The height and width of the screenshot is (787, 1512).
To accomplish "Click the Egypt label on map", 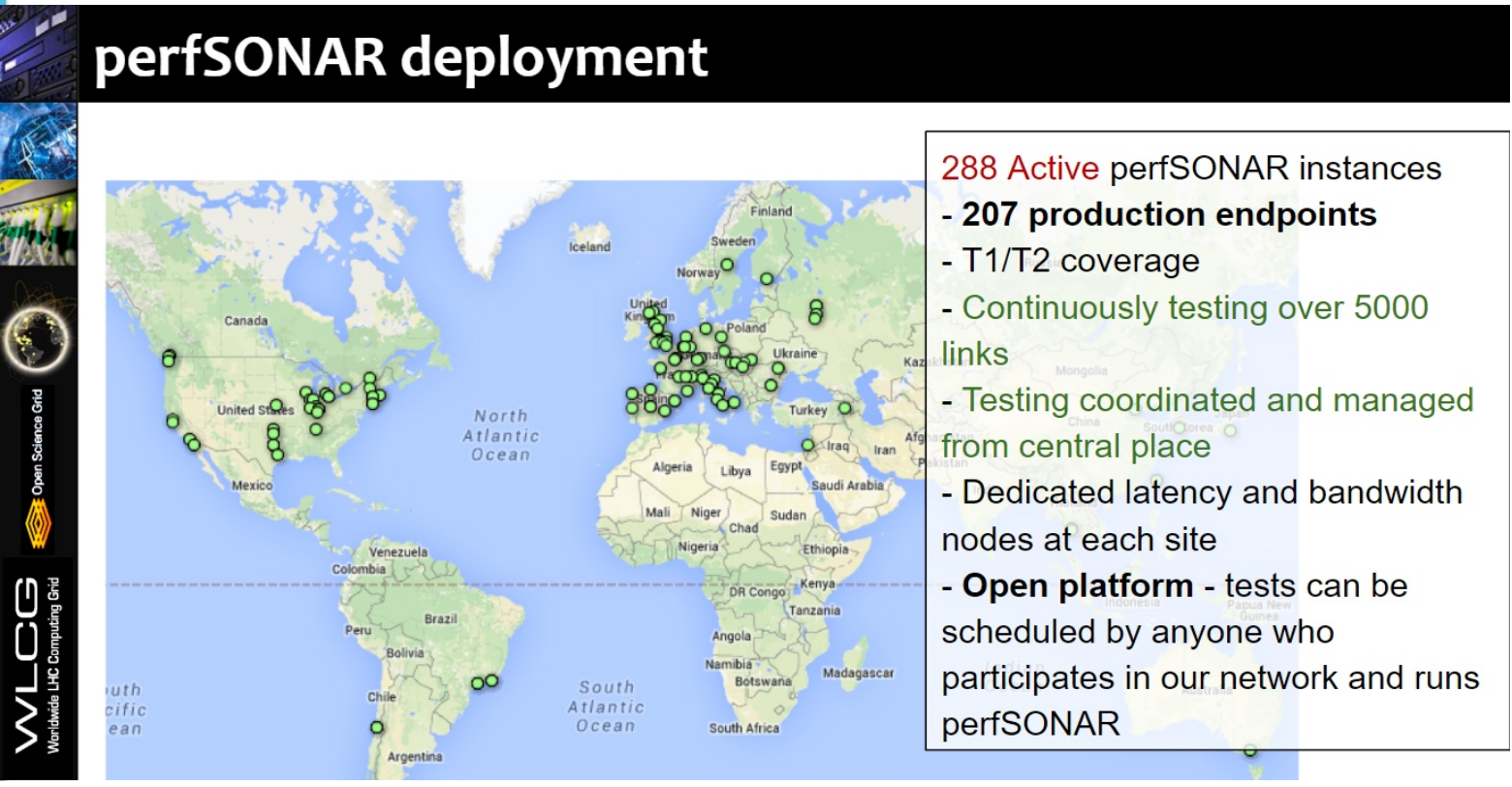I will 786,465.
